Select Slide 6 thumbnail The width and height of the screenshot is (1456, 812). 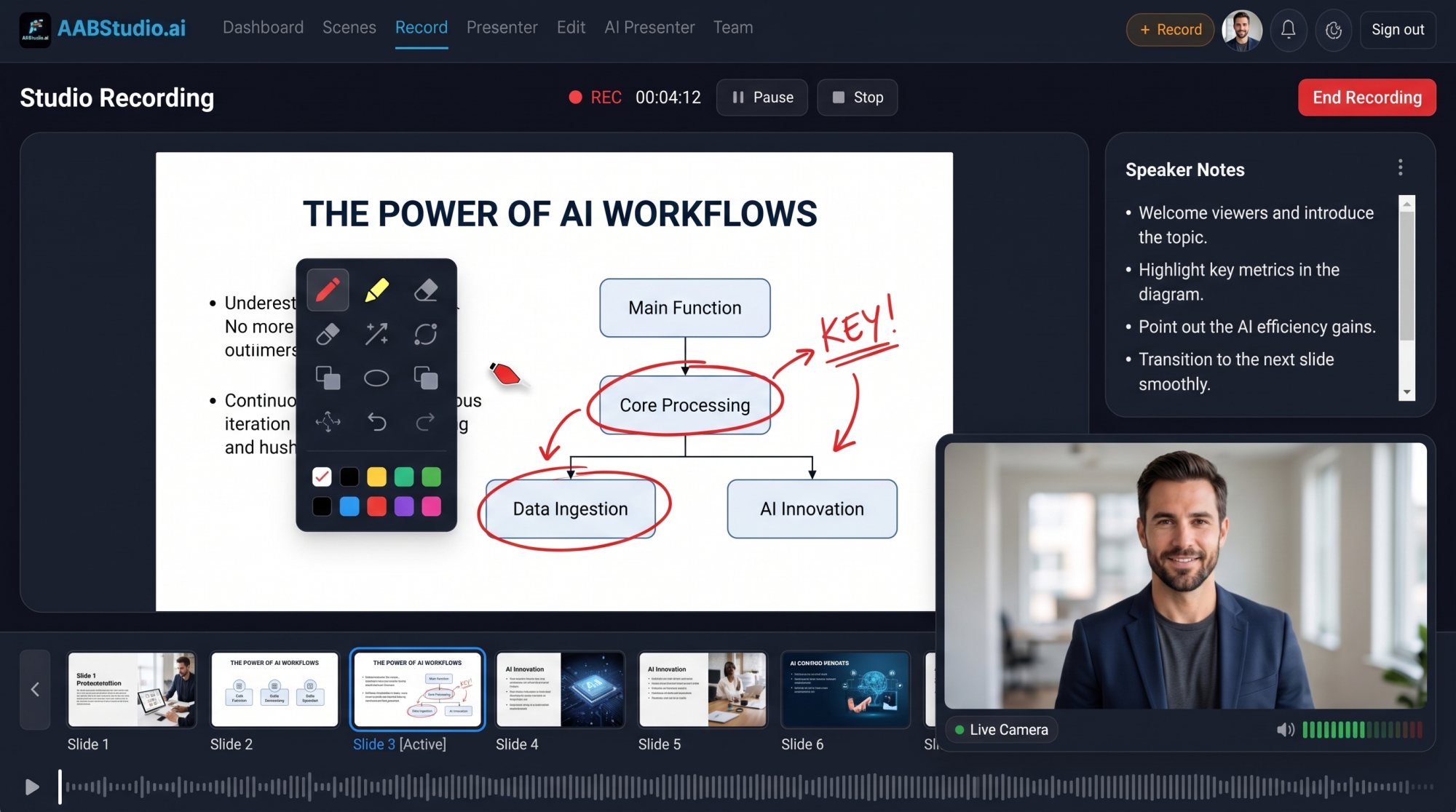click(845, 689)
